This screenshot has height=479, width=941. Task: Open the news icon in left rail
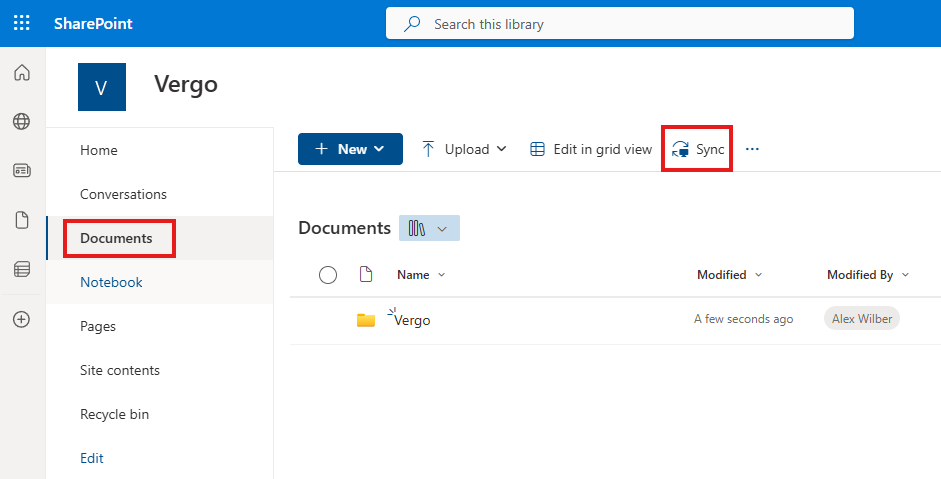(x=22, y=171)
